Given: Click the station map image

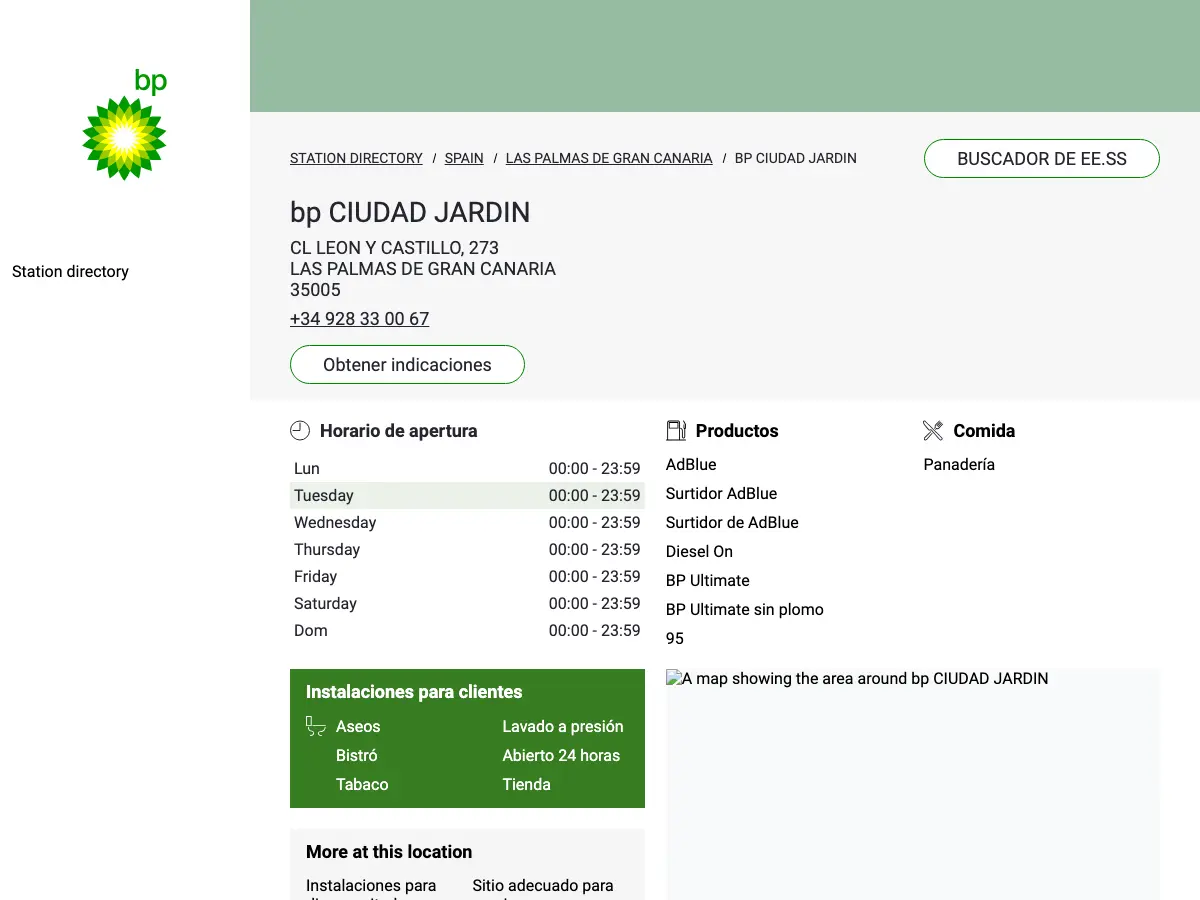Looking at the screenshot, I should [913, 784].
